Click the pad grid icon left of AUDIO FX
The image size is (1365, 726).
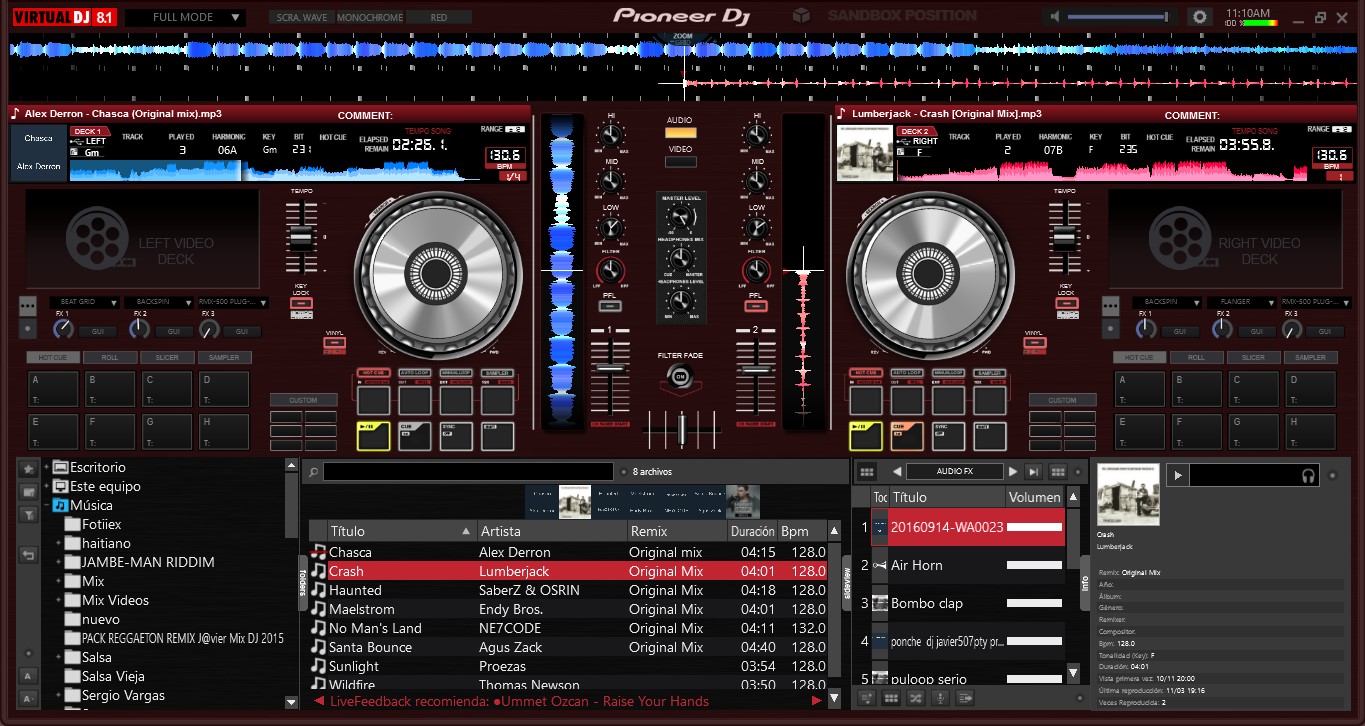(866, 470)
